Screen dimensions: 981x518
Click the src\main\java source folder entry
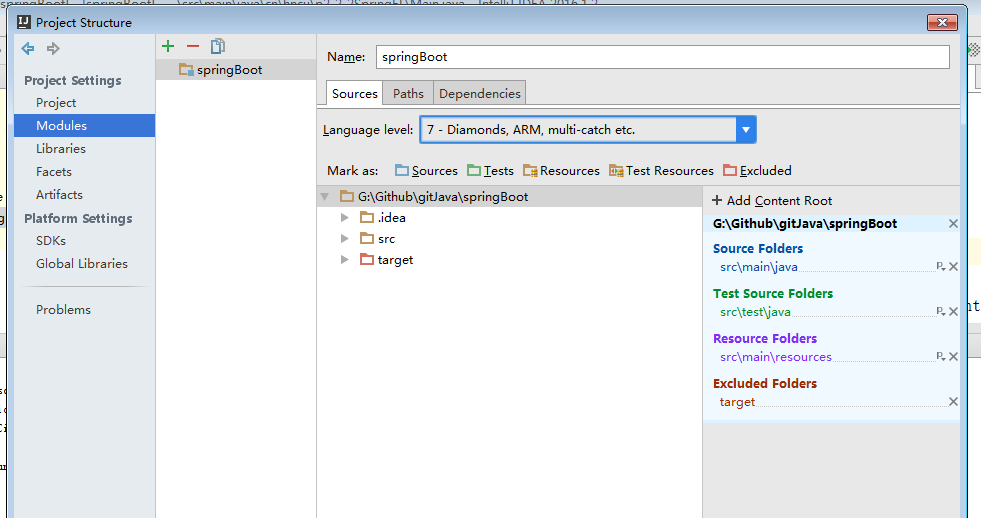(759, 267)
